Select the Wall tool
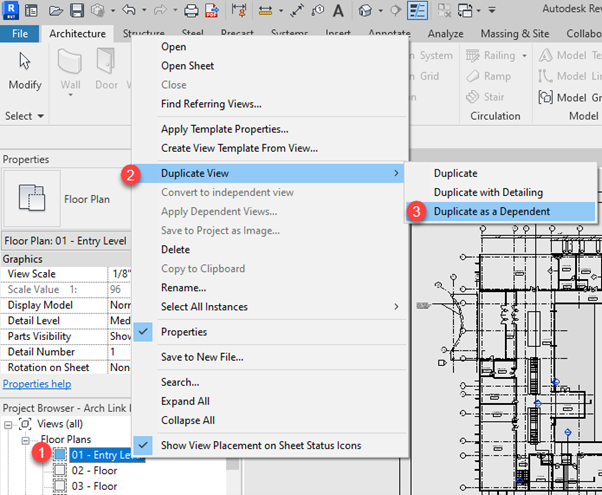 click(x=70, y=69)
